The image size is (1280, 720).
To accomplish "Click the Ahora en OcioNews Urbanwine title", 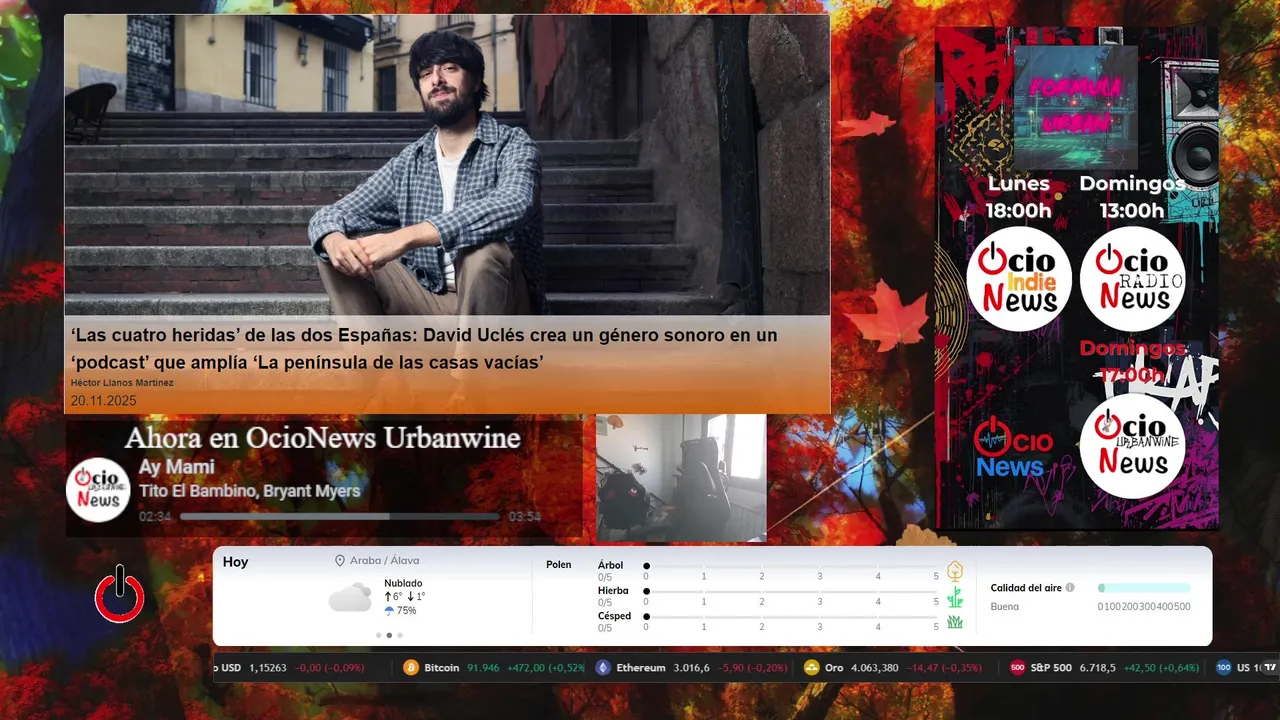I will point(322,438).
